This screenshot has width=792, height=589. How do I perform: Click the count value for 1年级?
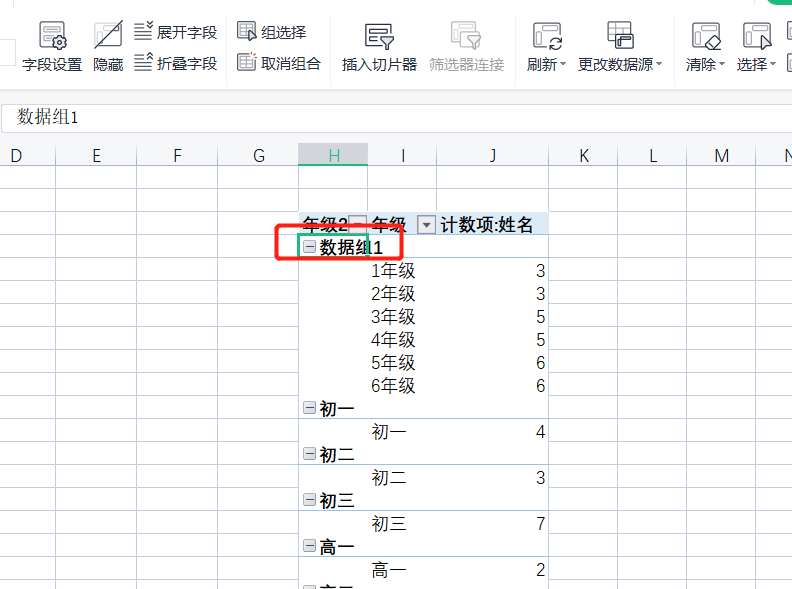click(540, 271)
